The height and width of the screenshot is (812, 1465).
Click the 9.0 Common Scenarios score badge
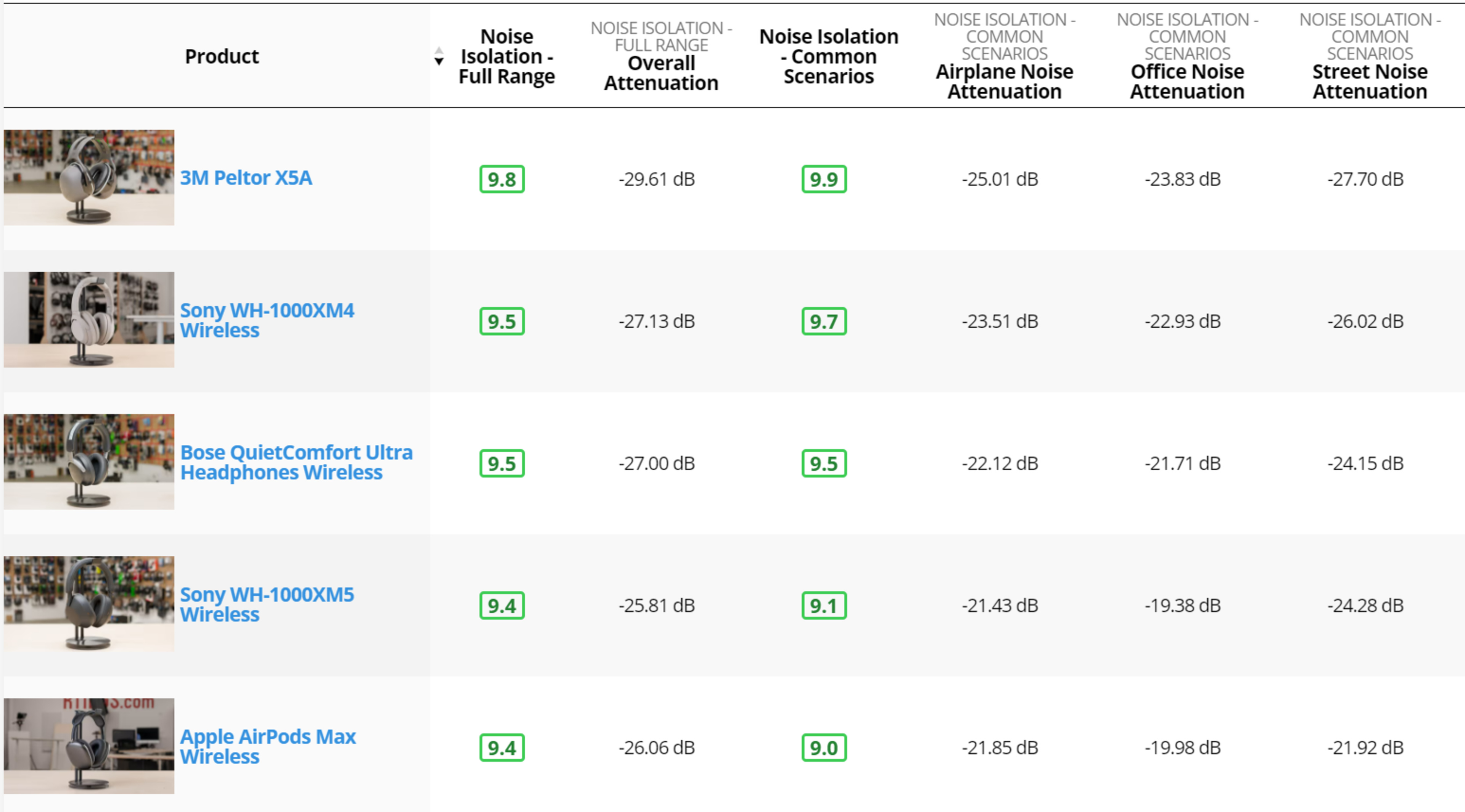tap(824, 748)
